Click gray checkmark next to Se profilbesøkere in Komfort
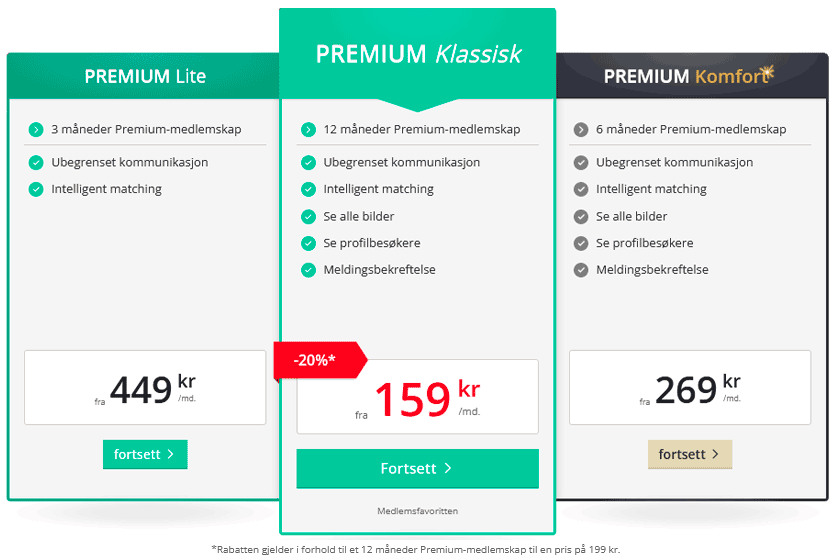 pyautogui.click(x=581, y=244)
